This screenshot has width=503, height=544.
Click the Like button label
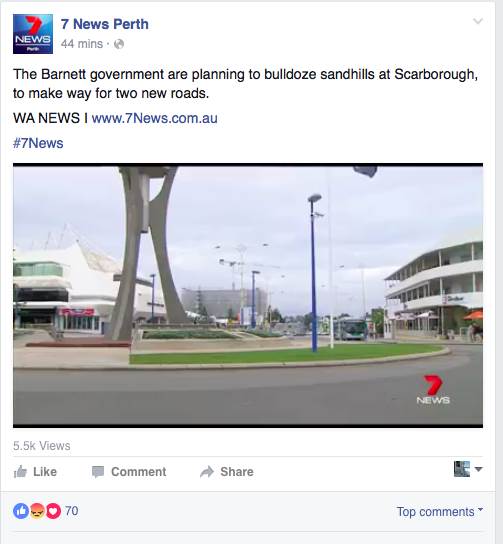tap(45, 472)
